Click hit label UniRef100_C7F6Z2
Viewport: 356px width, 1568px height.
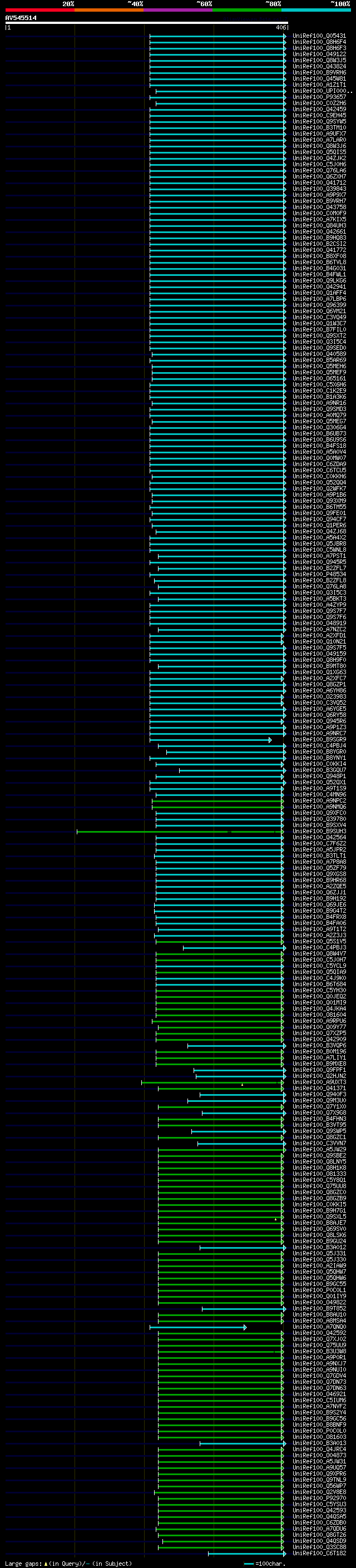(319, 844)
